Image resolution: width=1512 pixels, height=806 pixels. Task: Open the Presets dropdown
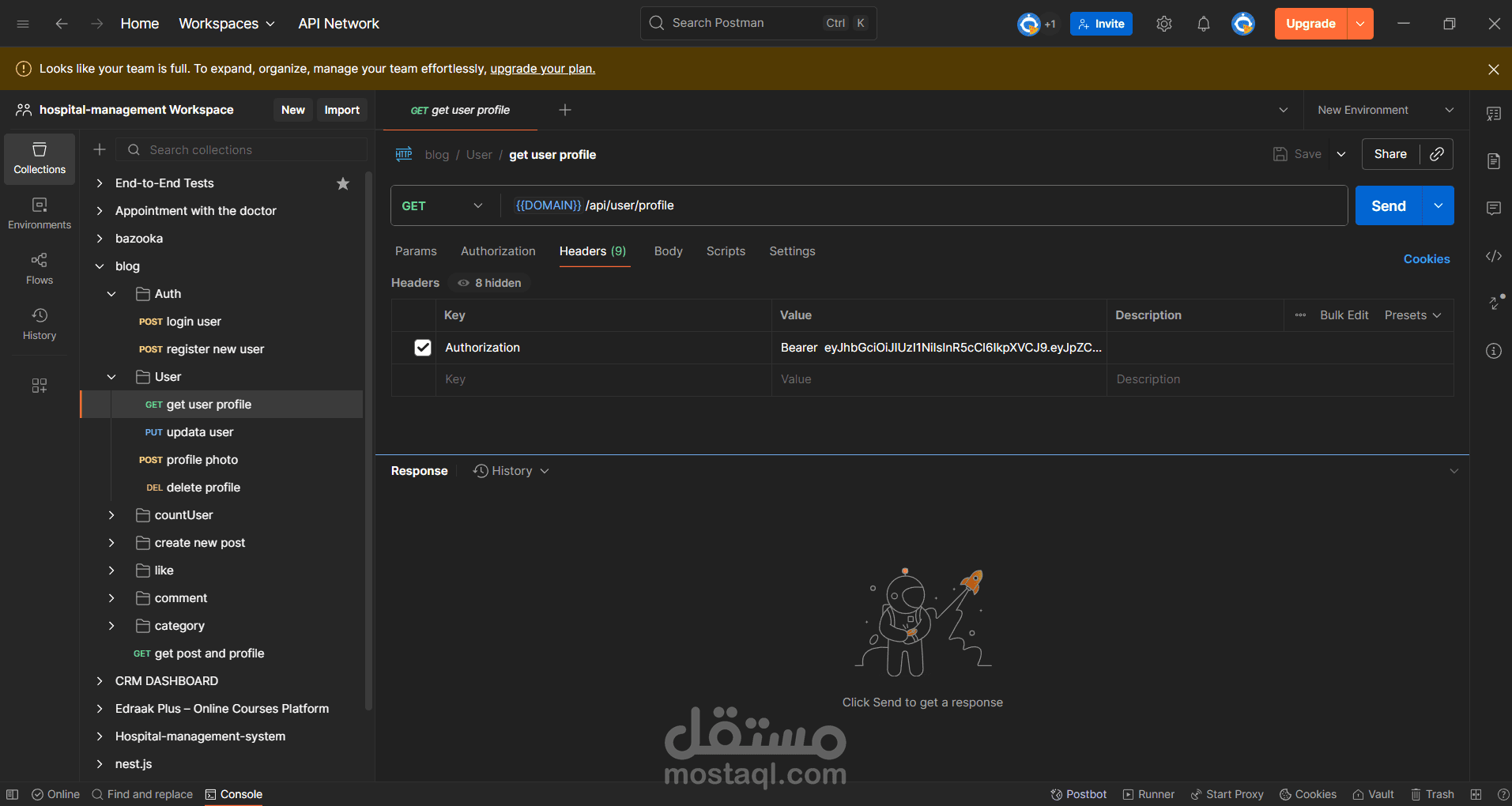1413,315
